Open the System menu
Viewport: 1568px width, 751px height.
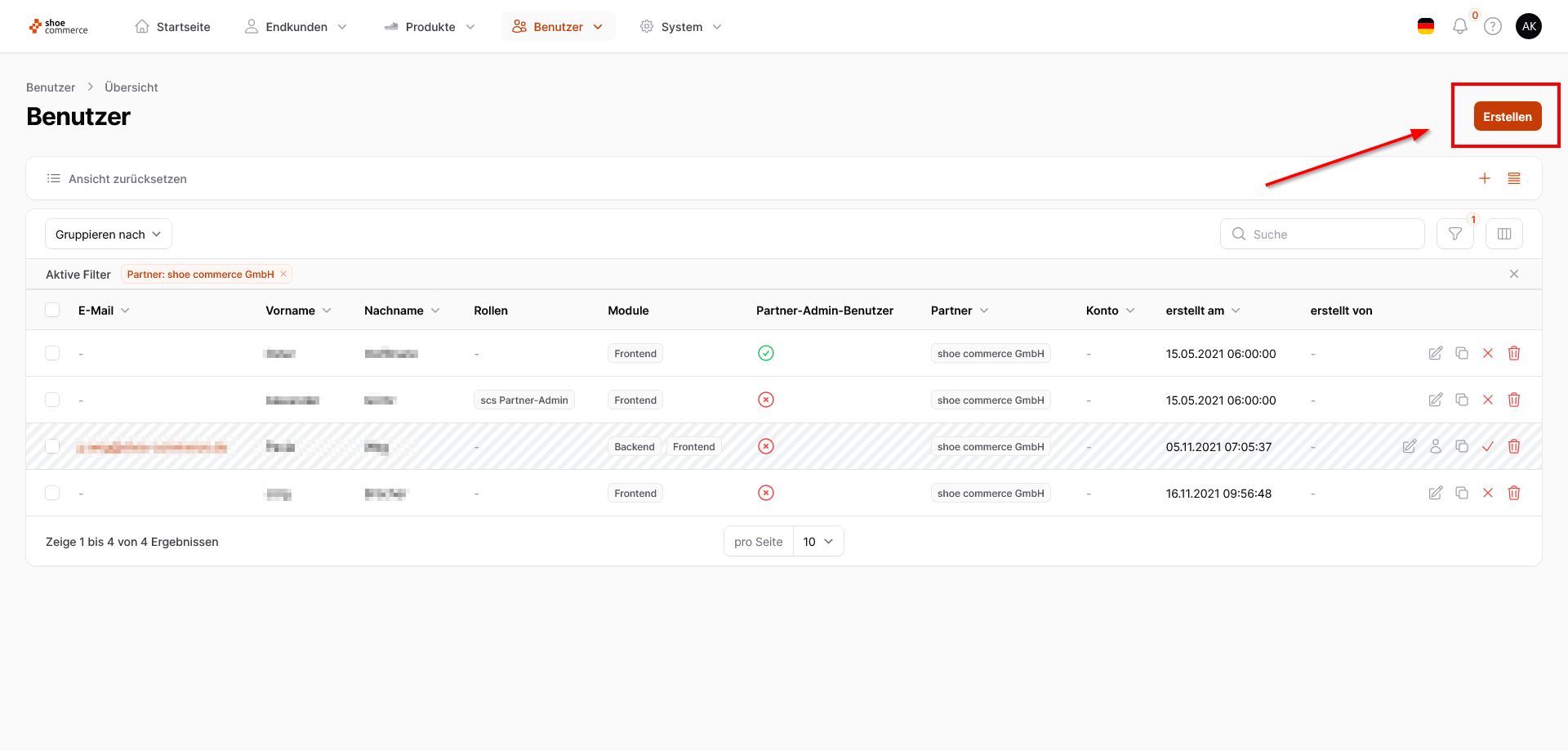[681, 27]
